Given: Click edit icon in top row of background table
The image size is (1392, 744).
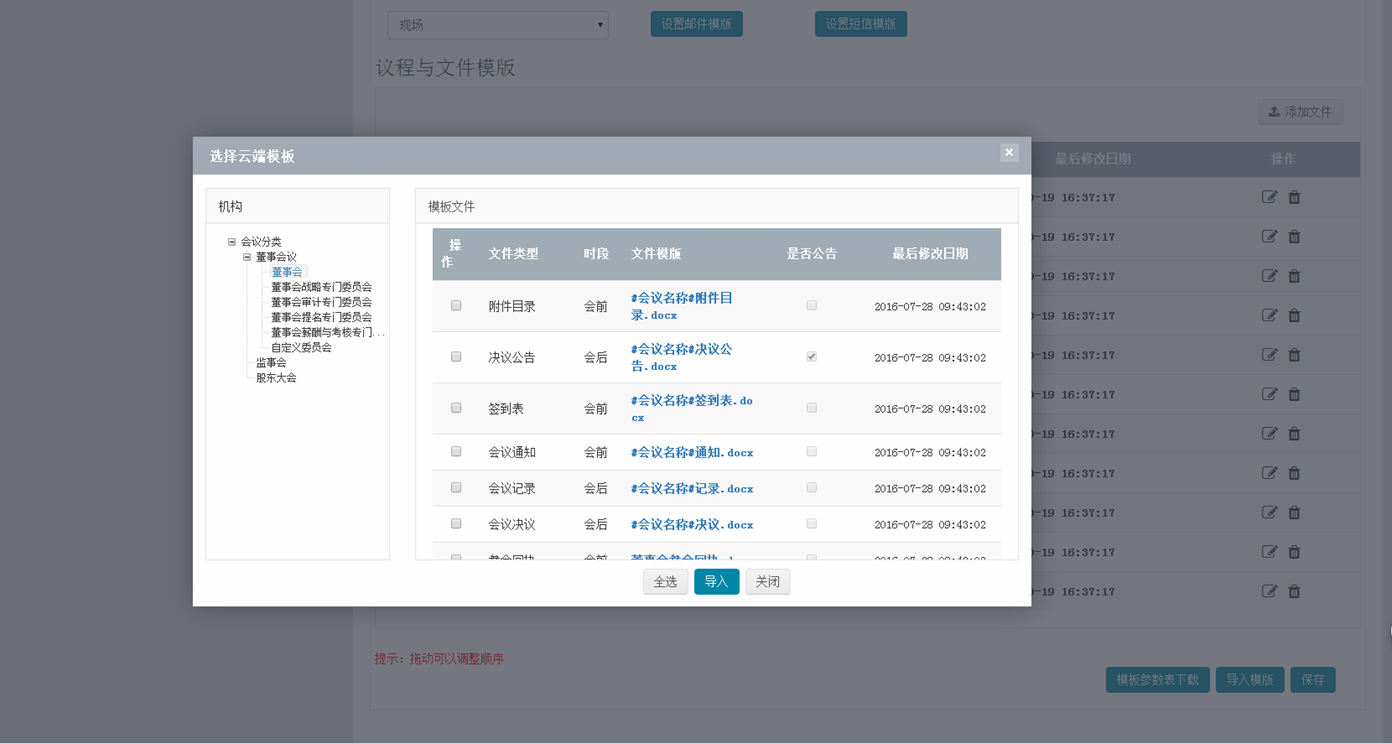Looking at the screenshot, I should (x=1270, y=197).
